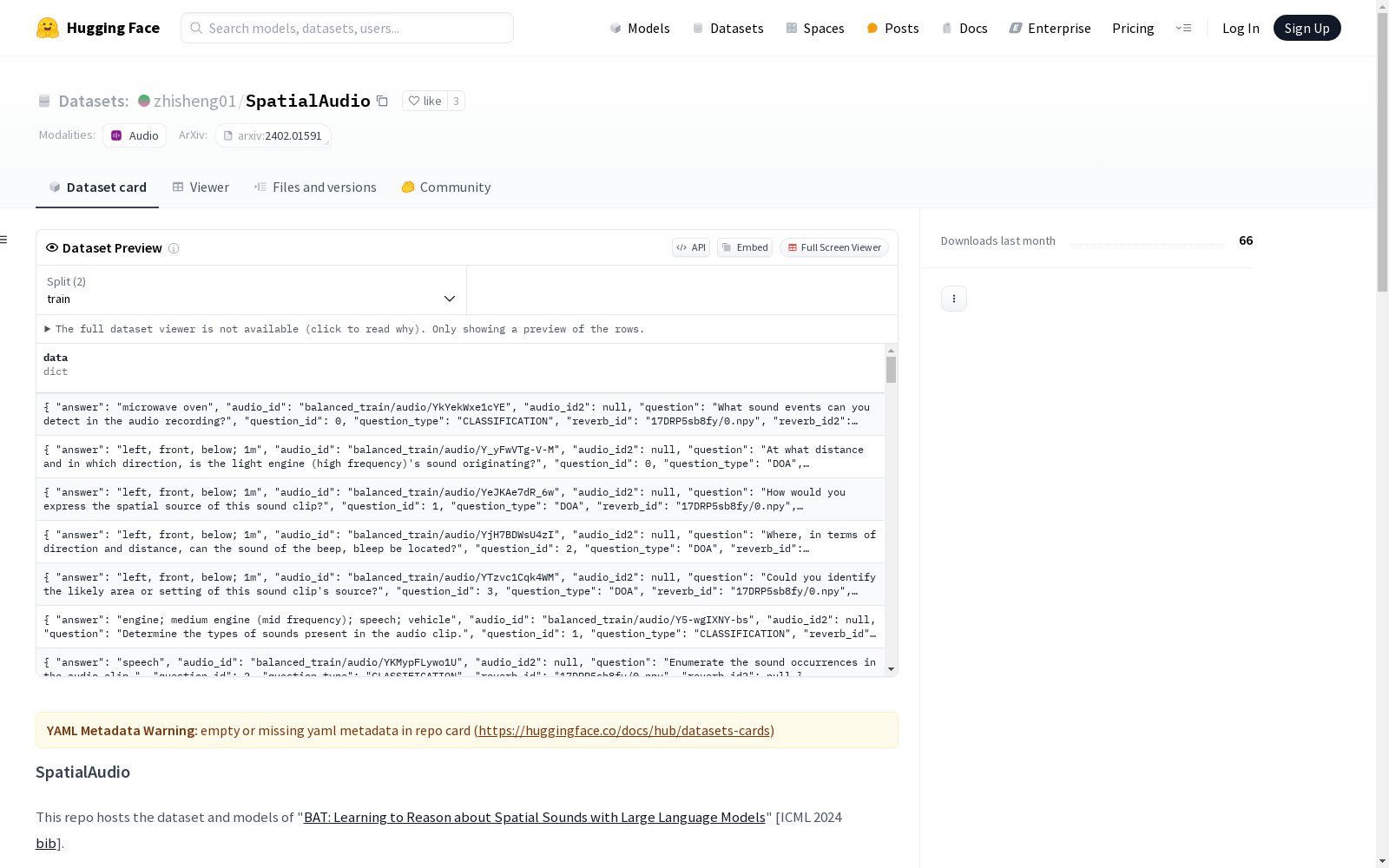Click the Downloads last month count 66

1246,240
